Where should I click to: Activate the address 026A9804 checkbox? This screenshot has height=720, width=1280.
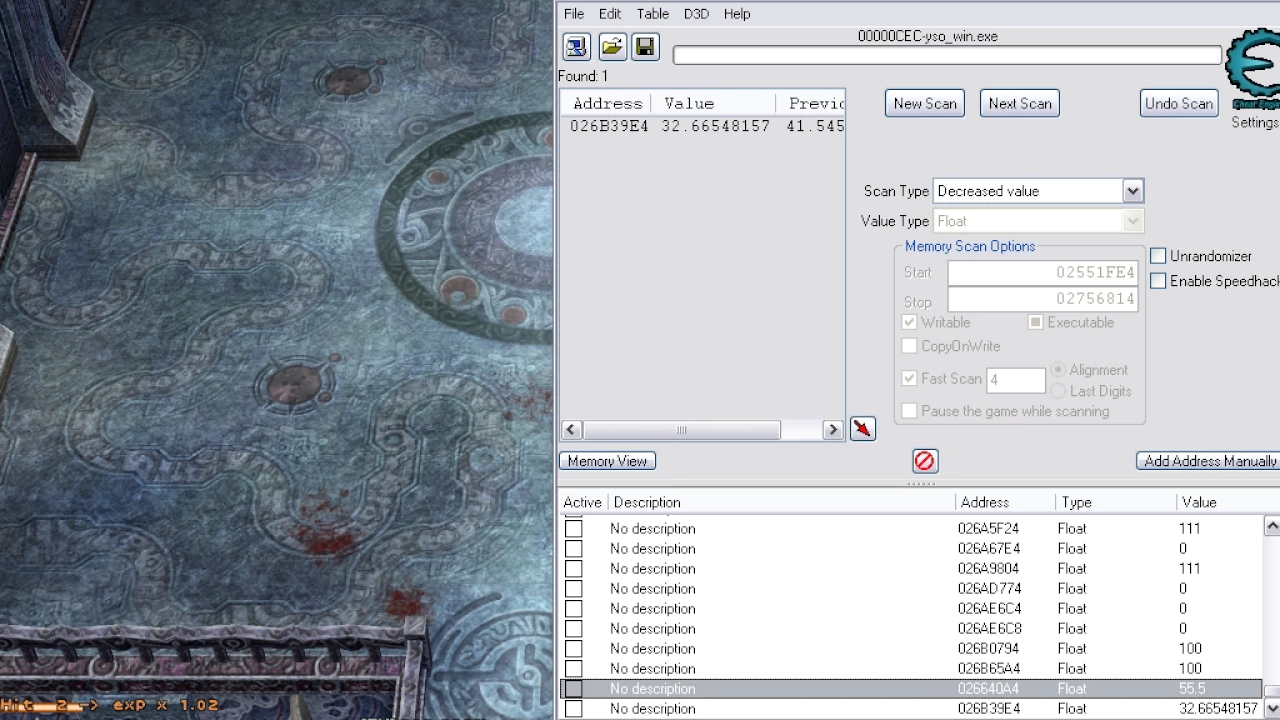[x=573, y=568]
